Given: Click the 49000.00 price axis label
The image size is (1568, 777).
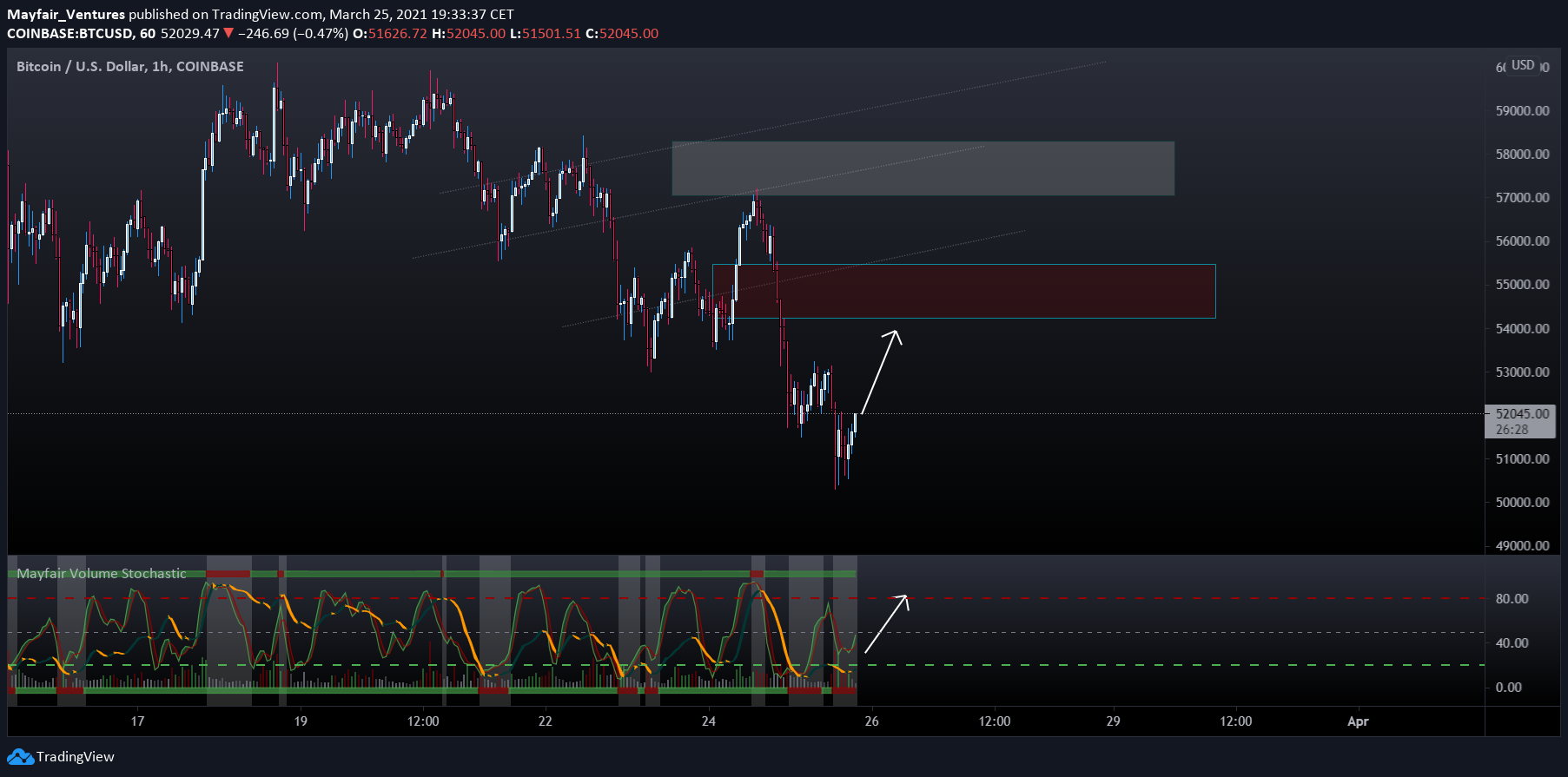Looking at the screenshot, I should coord(1522,546).
